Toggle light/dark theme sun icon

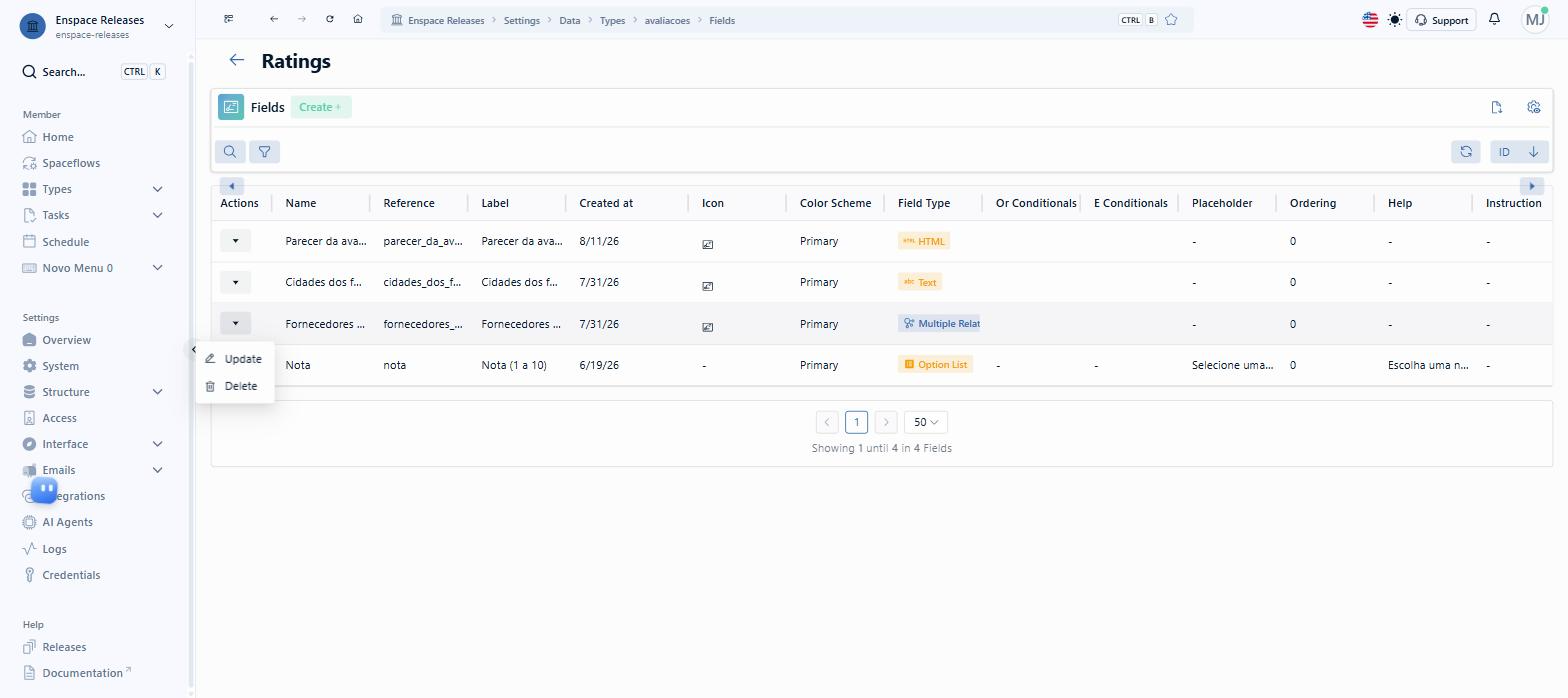click(1395, 20)
